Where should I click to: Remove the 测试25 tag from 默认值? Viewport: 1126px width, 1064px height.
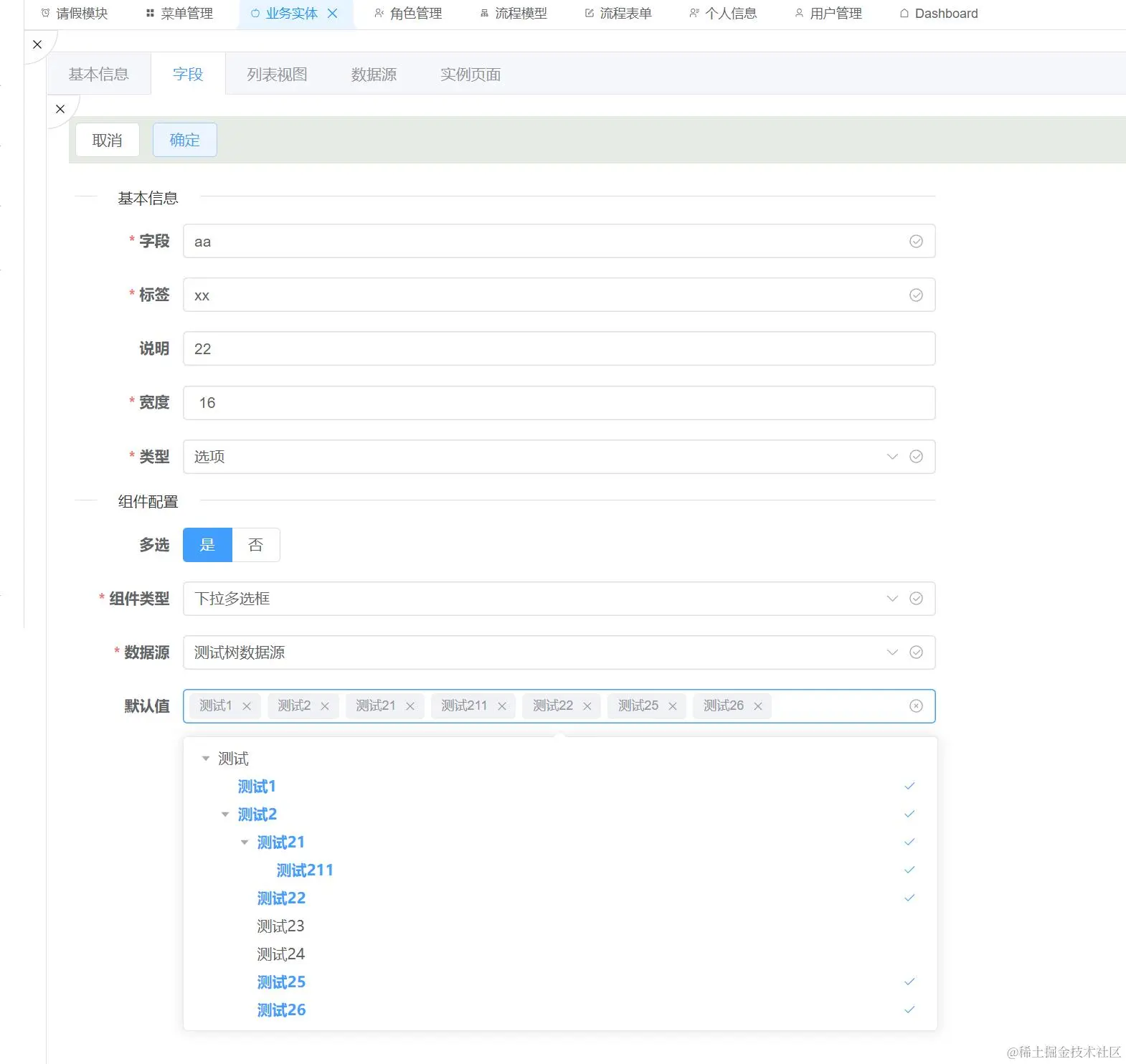(673, 706)
